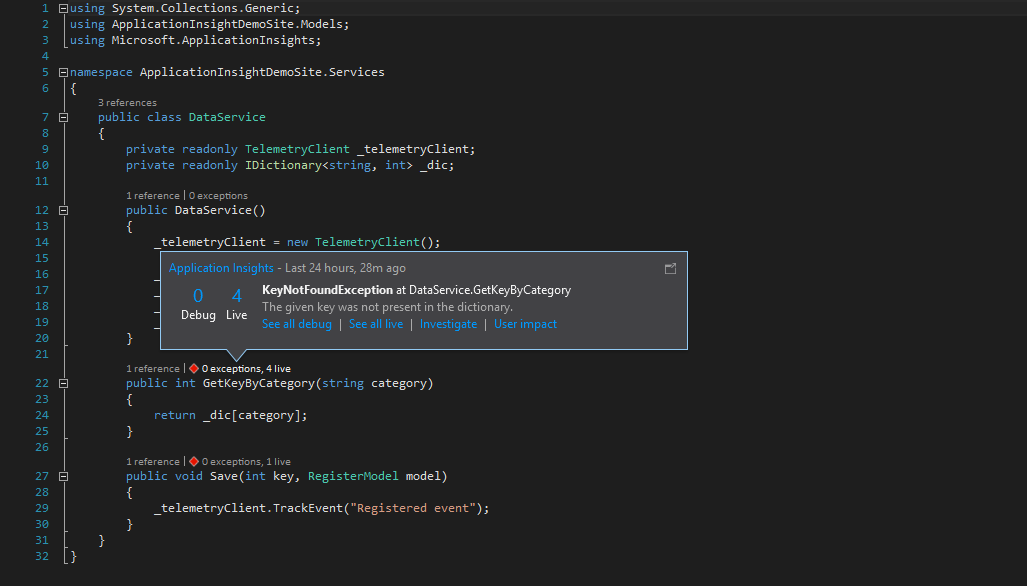The image size is (1027, 586).
Task: Click 'DataService' class name on line 7
Action: tap(227, 117)
